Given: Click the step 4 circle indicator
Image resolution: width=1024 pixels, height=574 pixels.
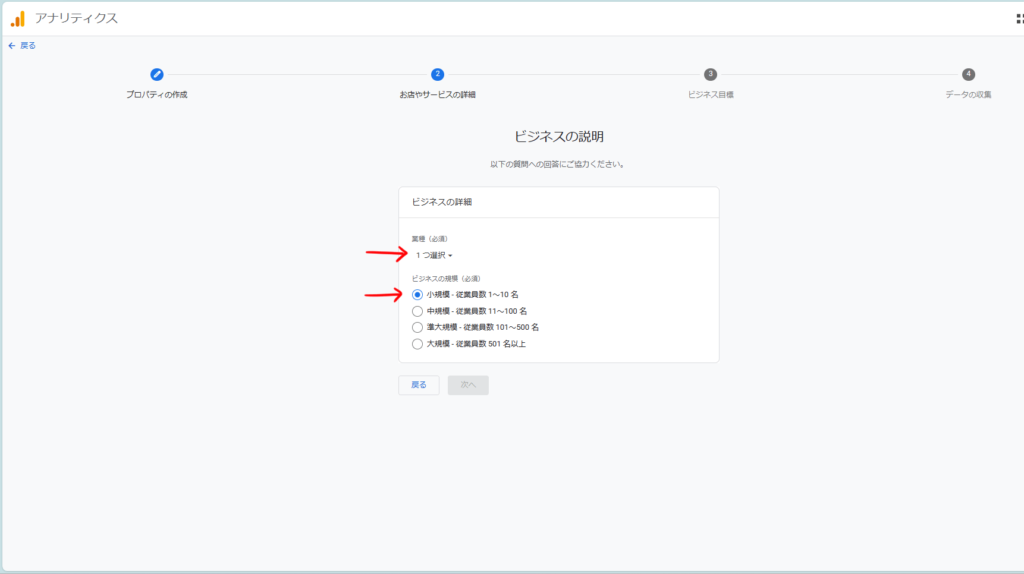Looking at the screenshot, I should coord(968,74).
